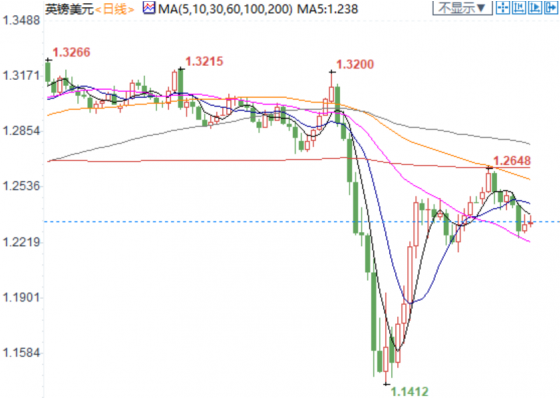Screen dimensions: 560x400
Task: Click the 1.3488 price axis label
Action: coord(21,20)
